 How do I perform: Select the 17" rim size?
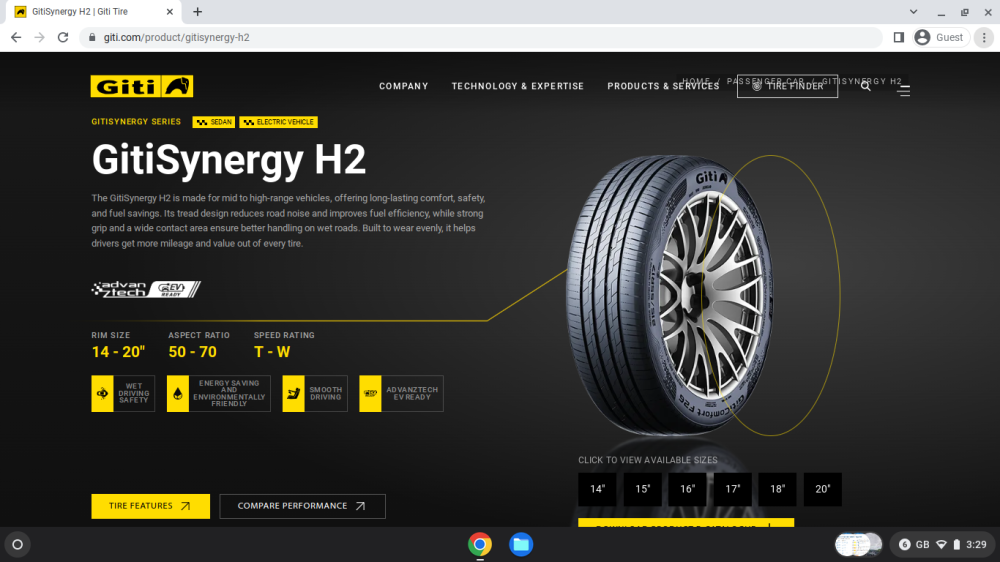click(x=733, y=489)
